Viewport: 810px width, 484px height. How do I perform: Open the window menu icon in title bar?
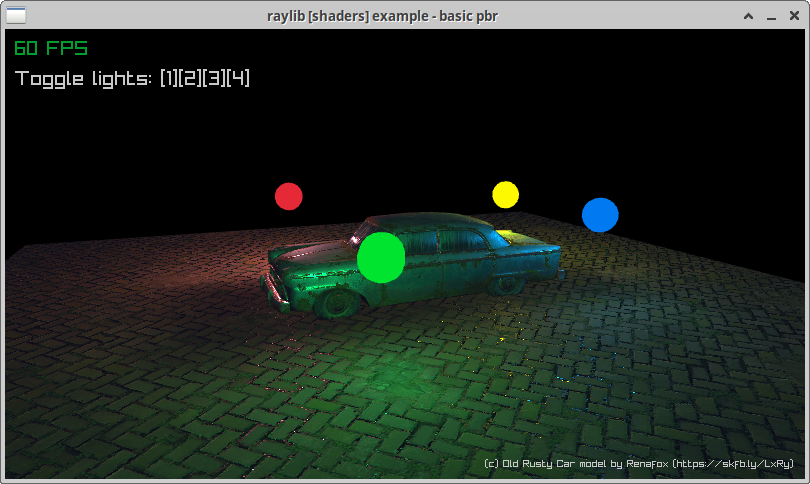[x=16, y=16]
